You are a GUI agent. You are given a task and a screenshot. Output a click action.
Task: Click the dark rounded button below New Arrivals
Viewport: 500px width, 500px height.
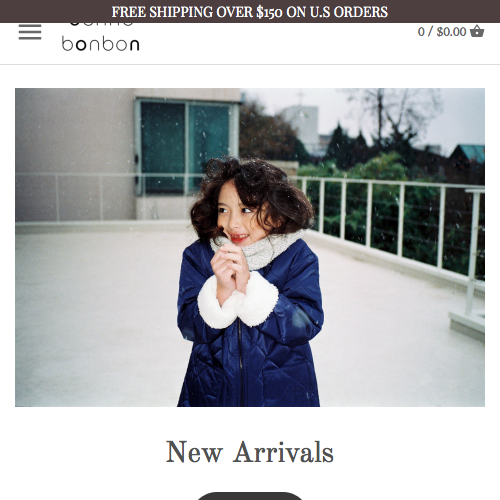point(250,496)
